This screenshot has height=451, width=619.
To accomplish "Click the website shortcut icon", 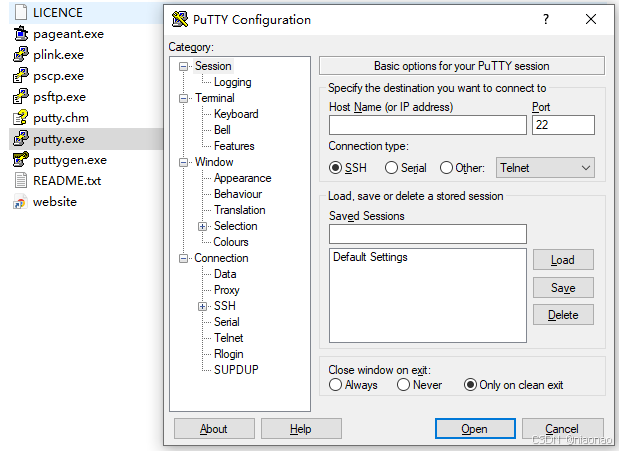I will tap(20, 202).
